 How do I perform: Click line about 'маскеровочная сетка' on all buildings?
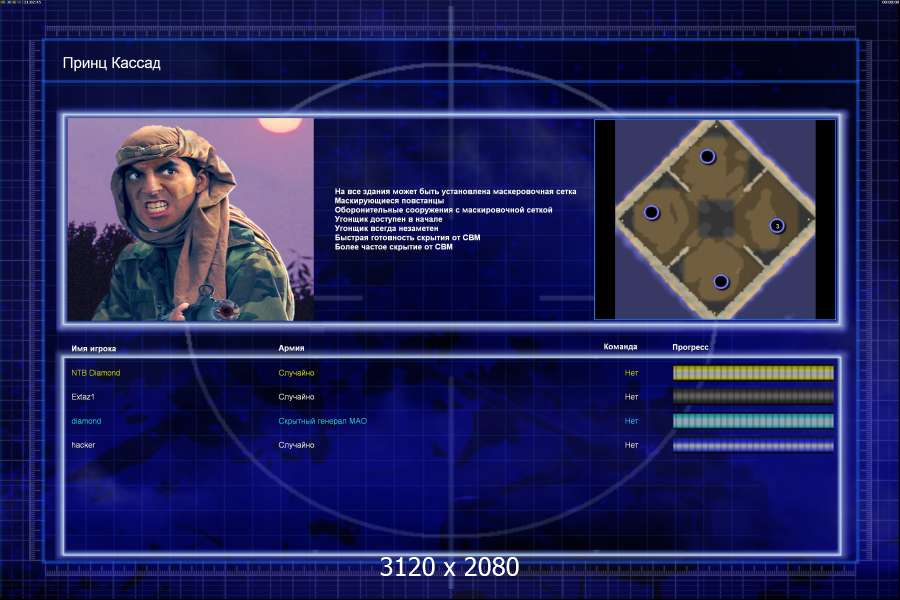coord(456,192)
